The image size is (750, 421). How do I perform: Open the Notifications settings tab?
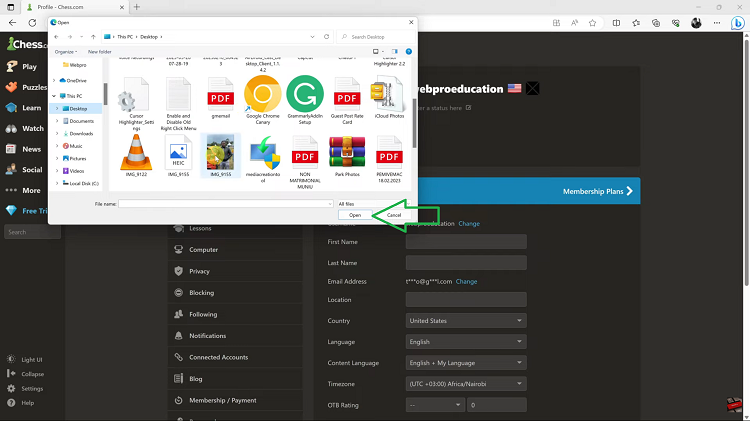click(x=235, y=336)
